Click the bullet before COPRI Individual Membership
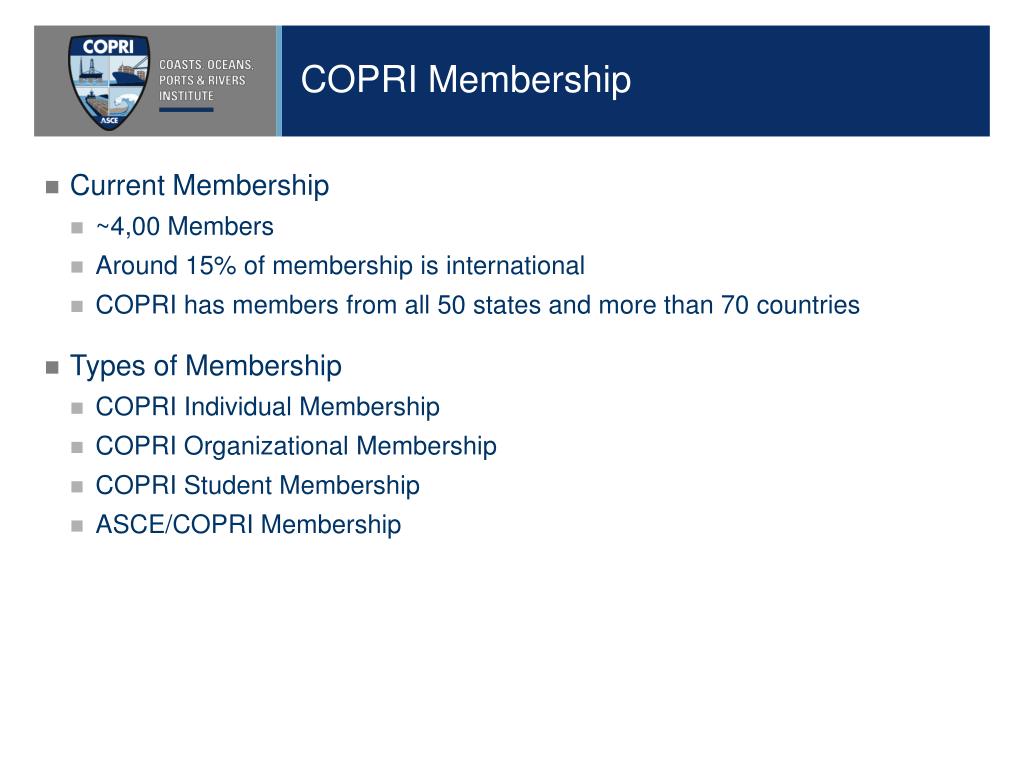Image resolution: width=1024 pixels, height=768 pixels. tap(77, 408)
